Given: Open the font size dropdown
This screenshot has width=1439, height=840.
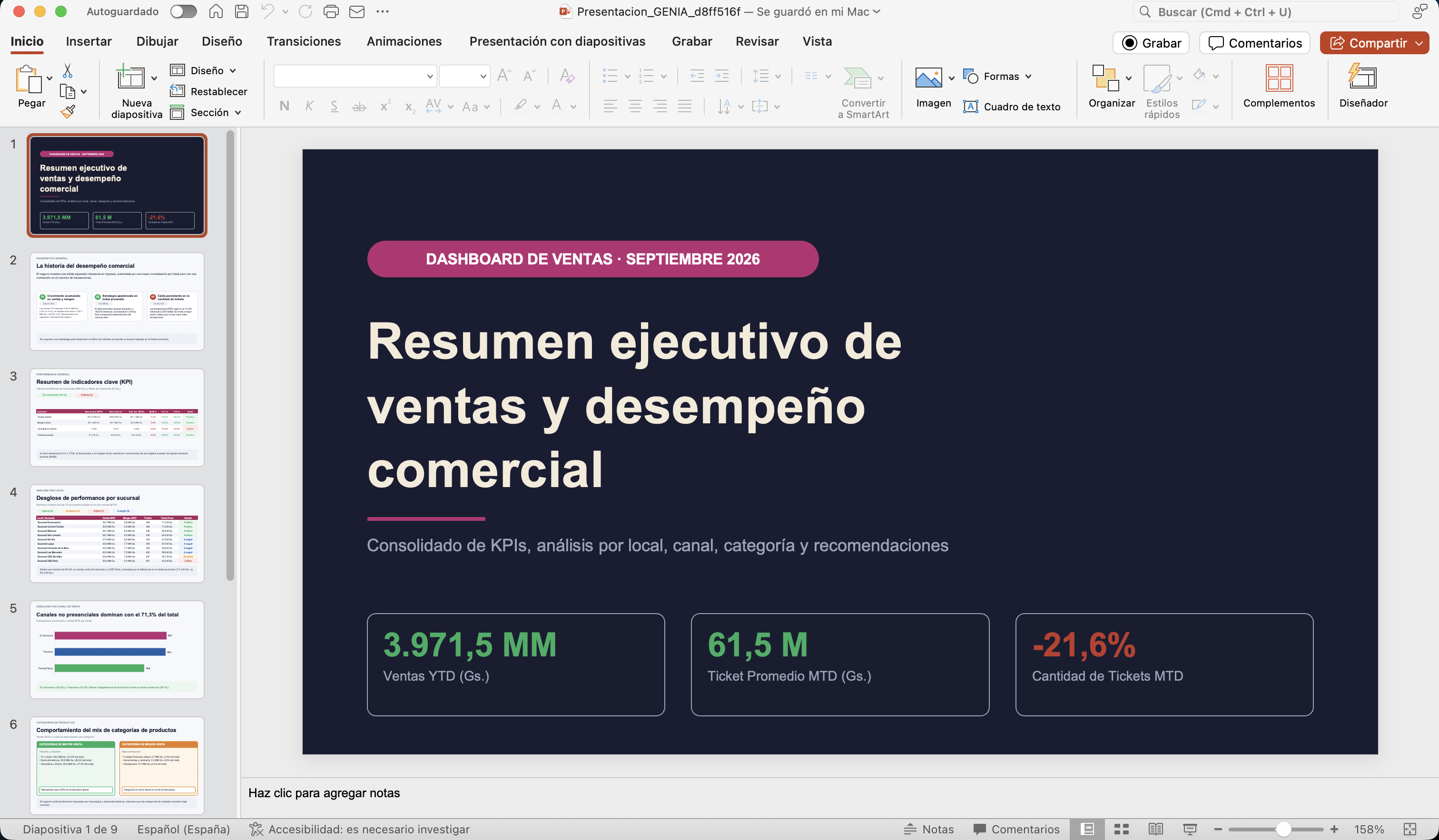Looking at the screenshot, I should 483,76.
